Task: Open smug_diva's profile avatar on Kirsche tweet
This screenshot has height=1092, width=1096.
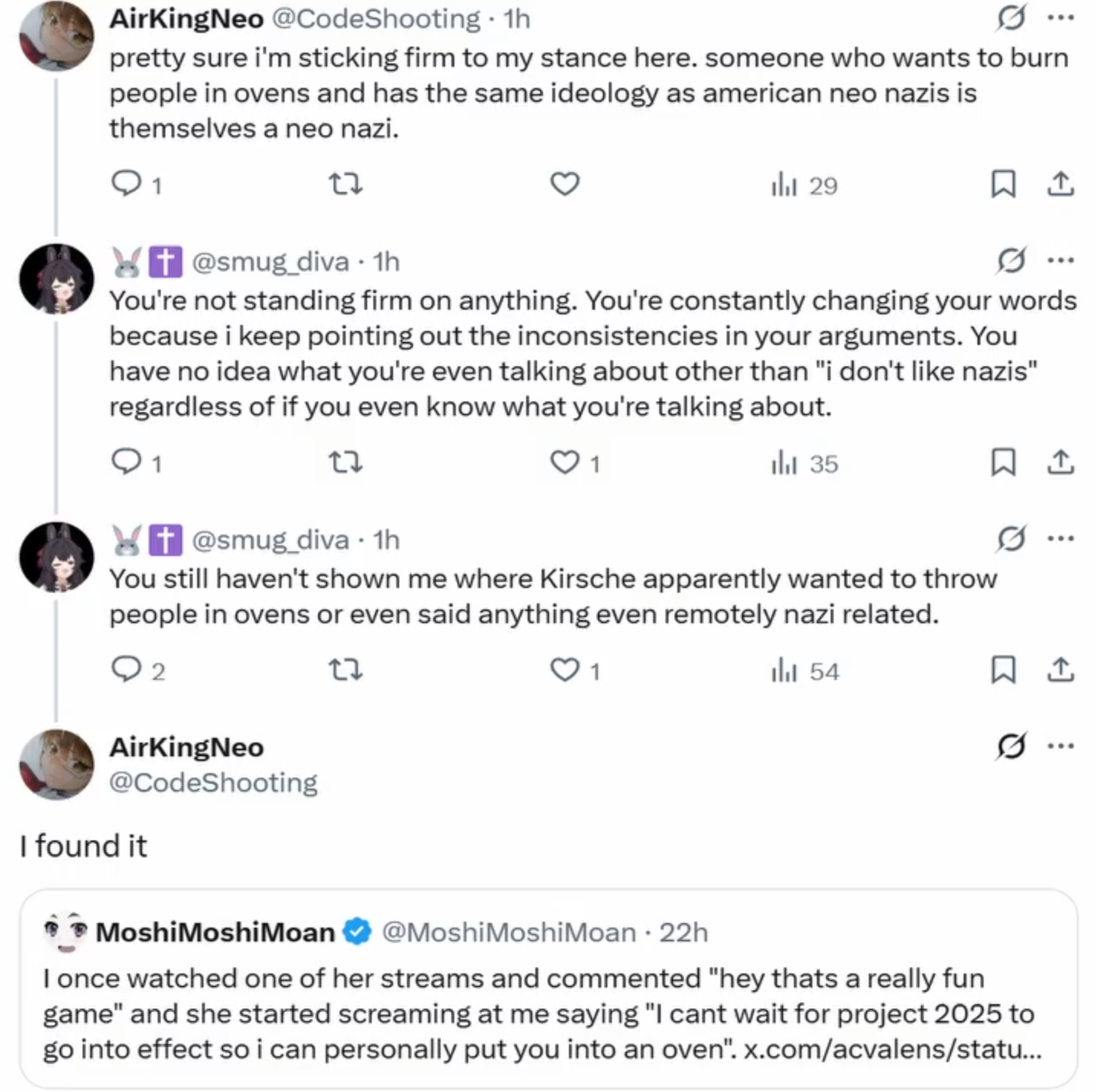Action: (56, 557)
